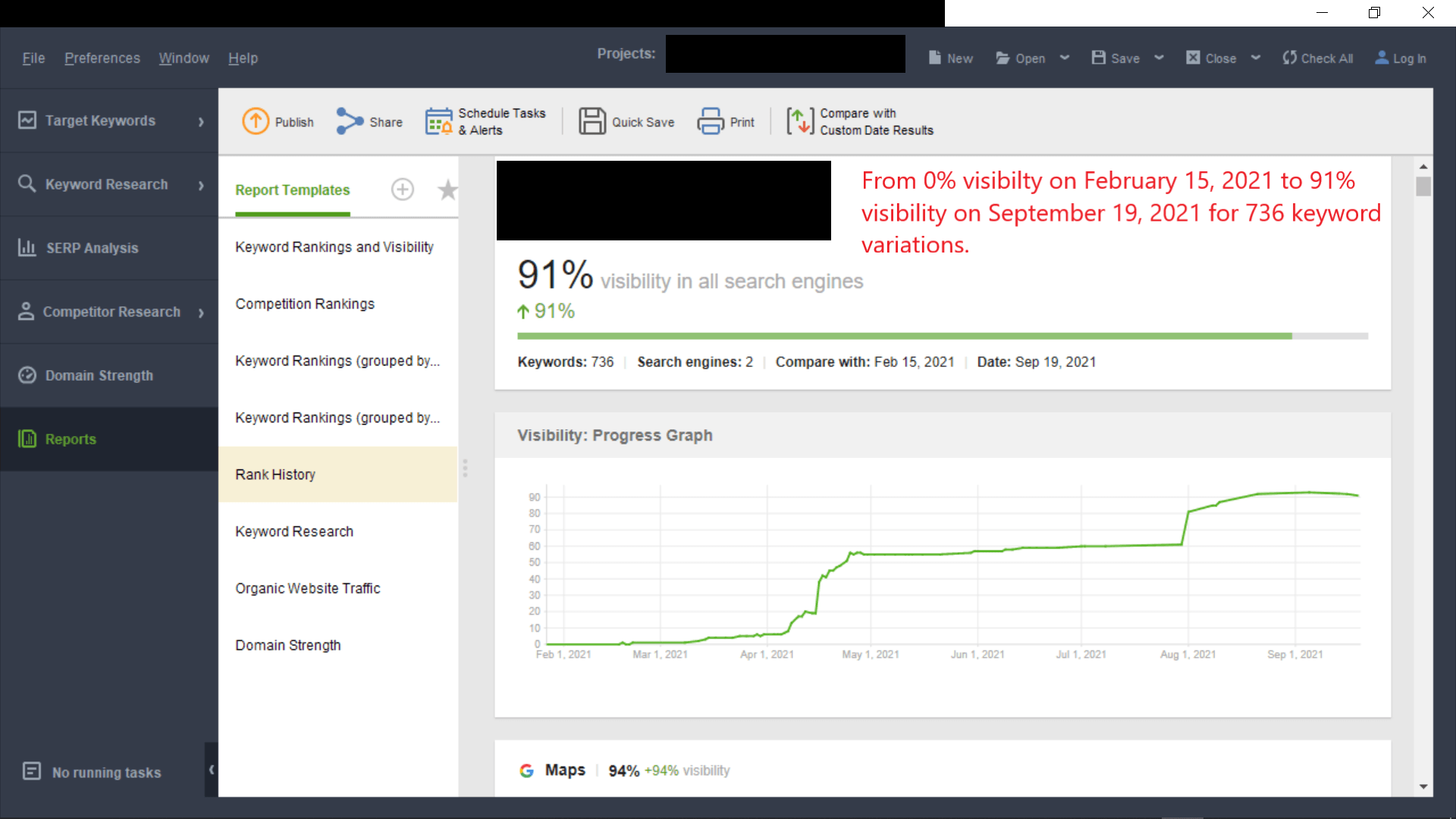Click the Domain Strength gauge icon

point(27,375)
